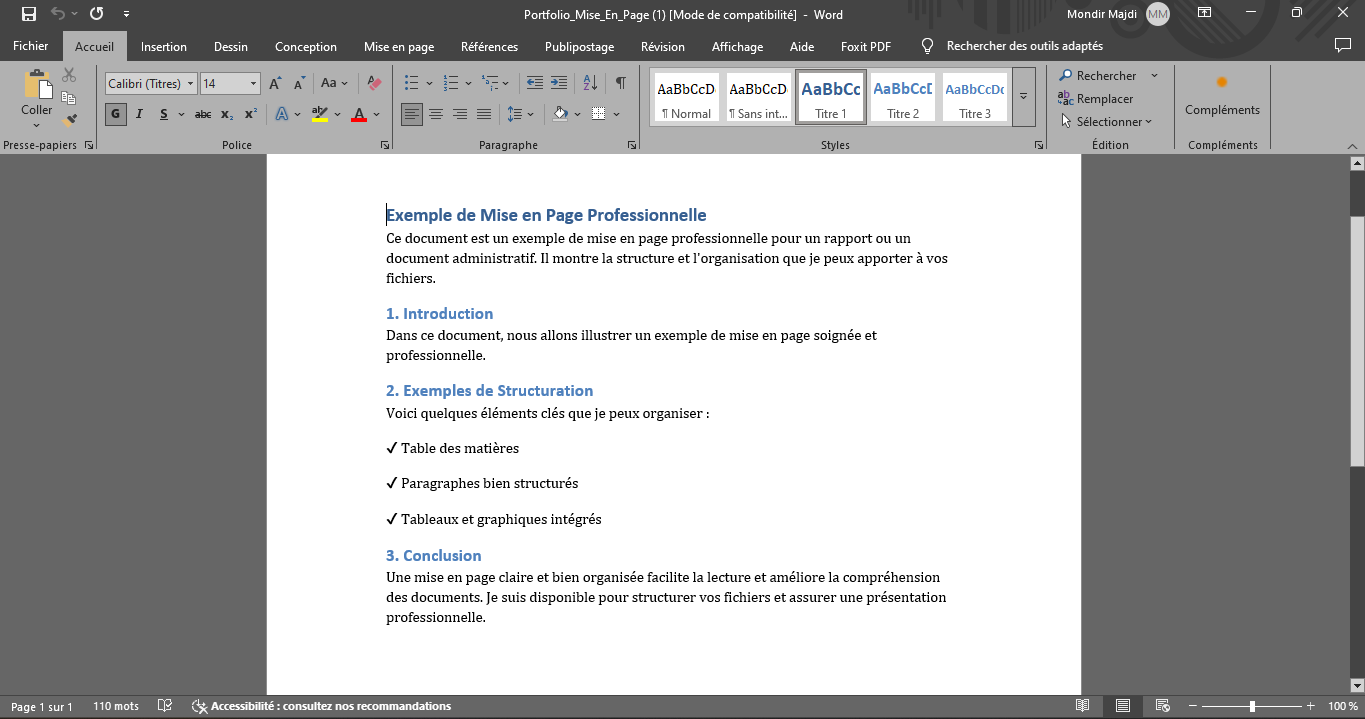The height and width of the screenshot is (719, 1365).
Task: Toggle bold (G) formatting
Action: click(x=115, y=114)
